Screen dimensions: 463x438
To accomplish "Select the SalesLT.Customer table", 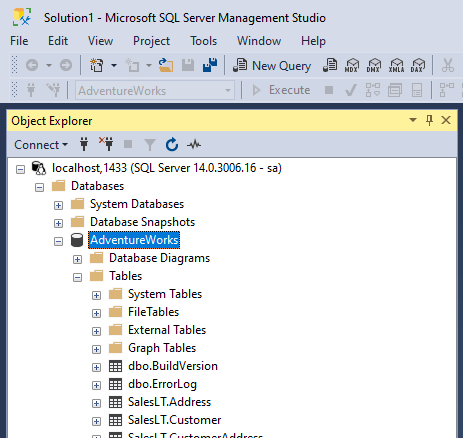I will (174, 420).
